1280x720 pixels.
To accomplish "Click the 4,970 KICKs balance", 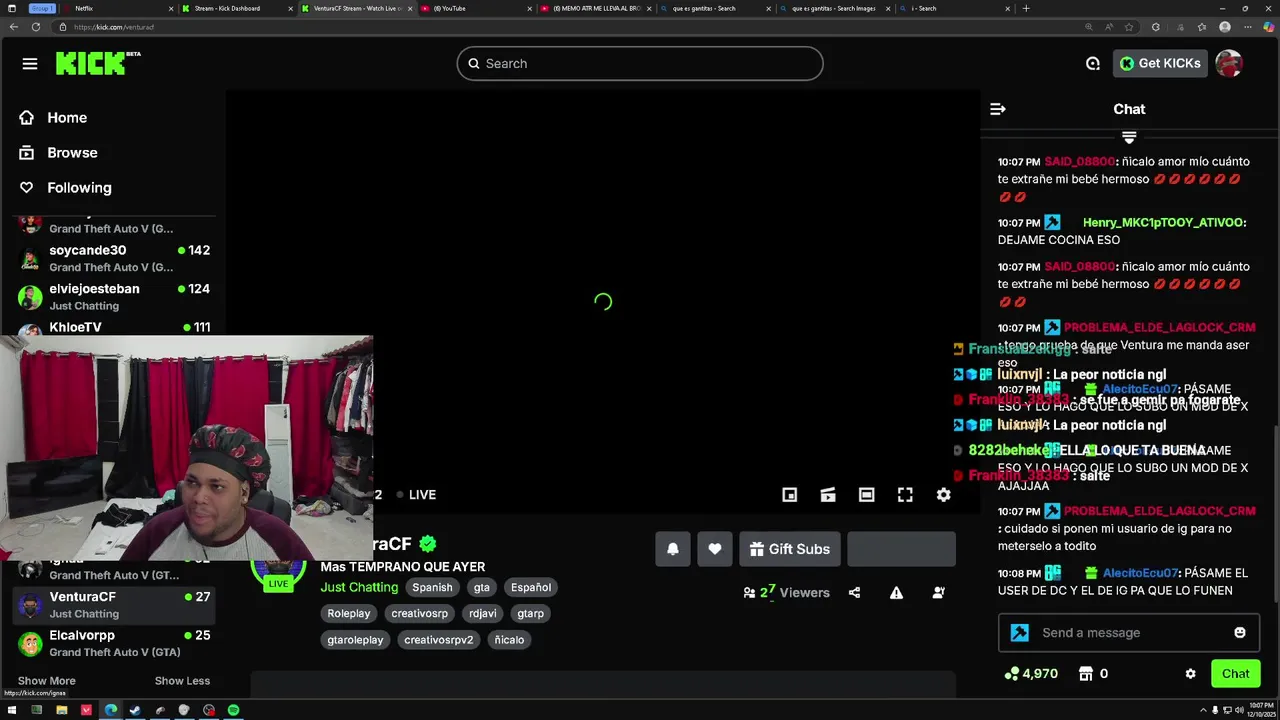I will click(x=1031, y=674).
